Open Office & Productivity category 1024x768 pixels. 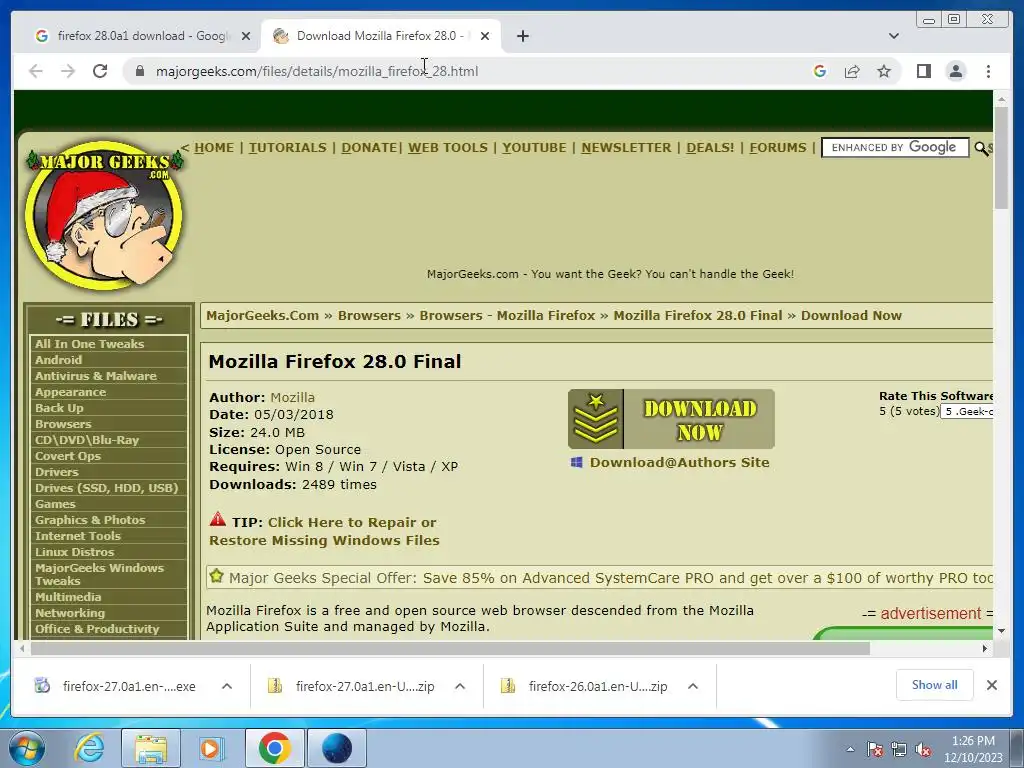[x=97, y=629]
